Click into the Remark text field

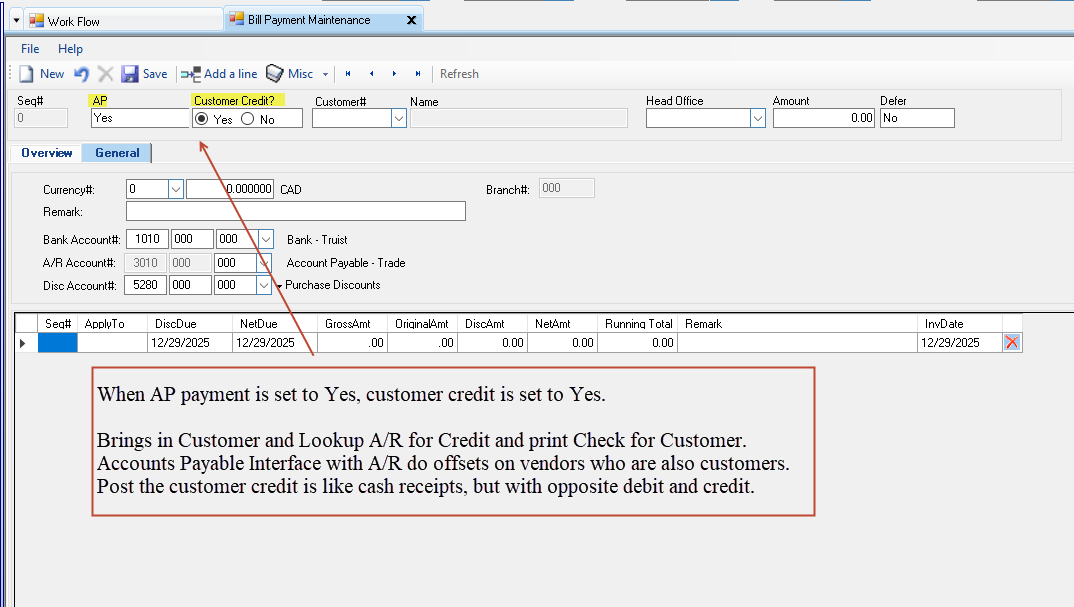pos(295,211)
